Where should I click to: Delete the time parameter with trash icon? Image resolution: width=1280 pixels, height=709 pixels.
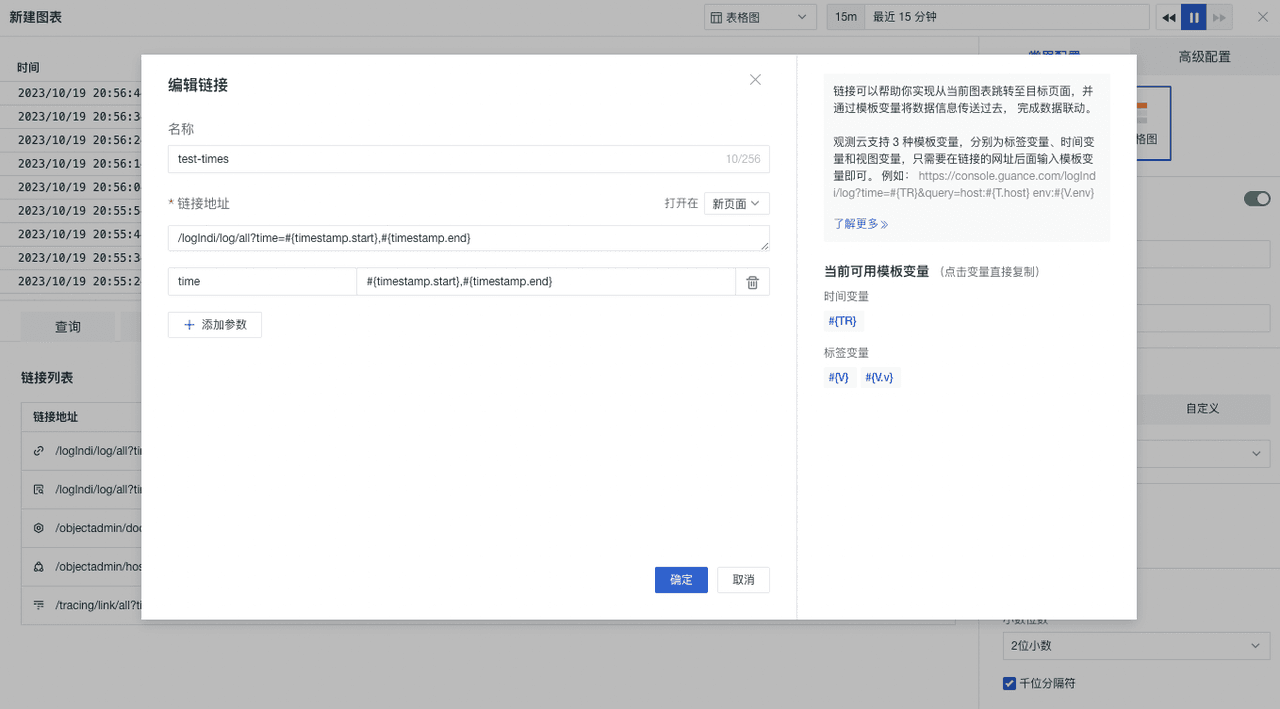pos(752,282)
